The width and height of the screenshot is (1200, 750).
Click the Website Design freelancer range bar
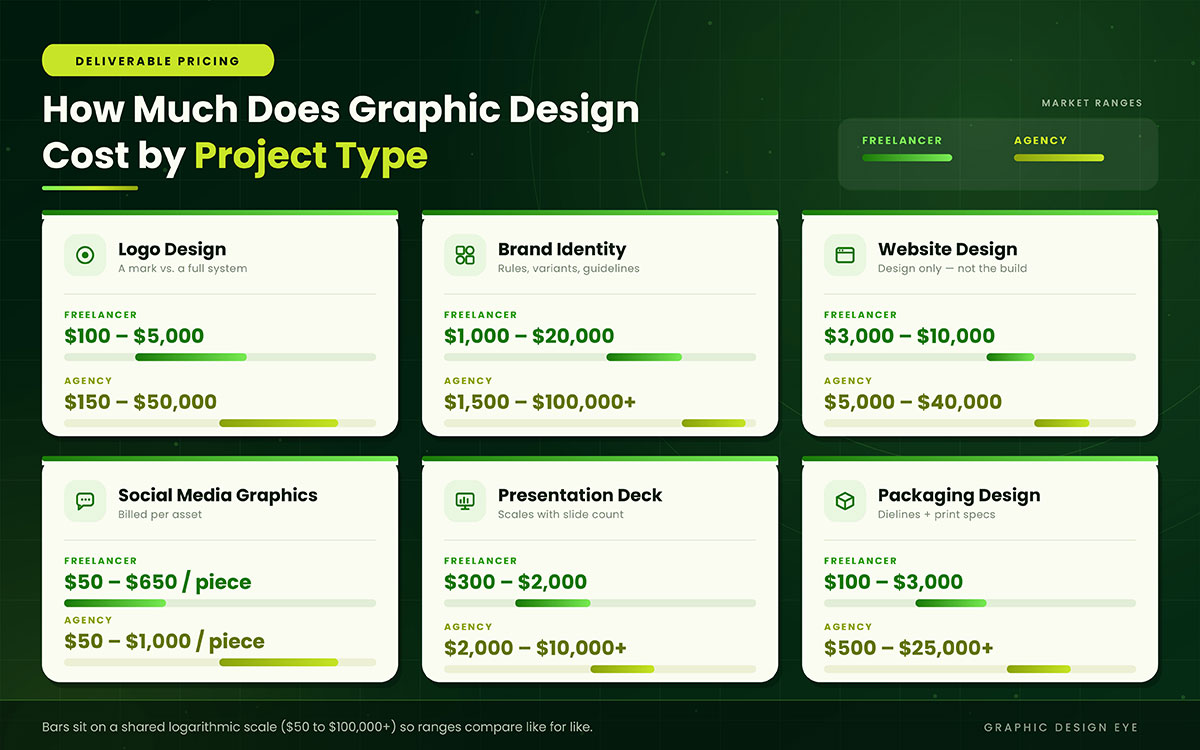point(1010,357)
